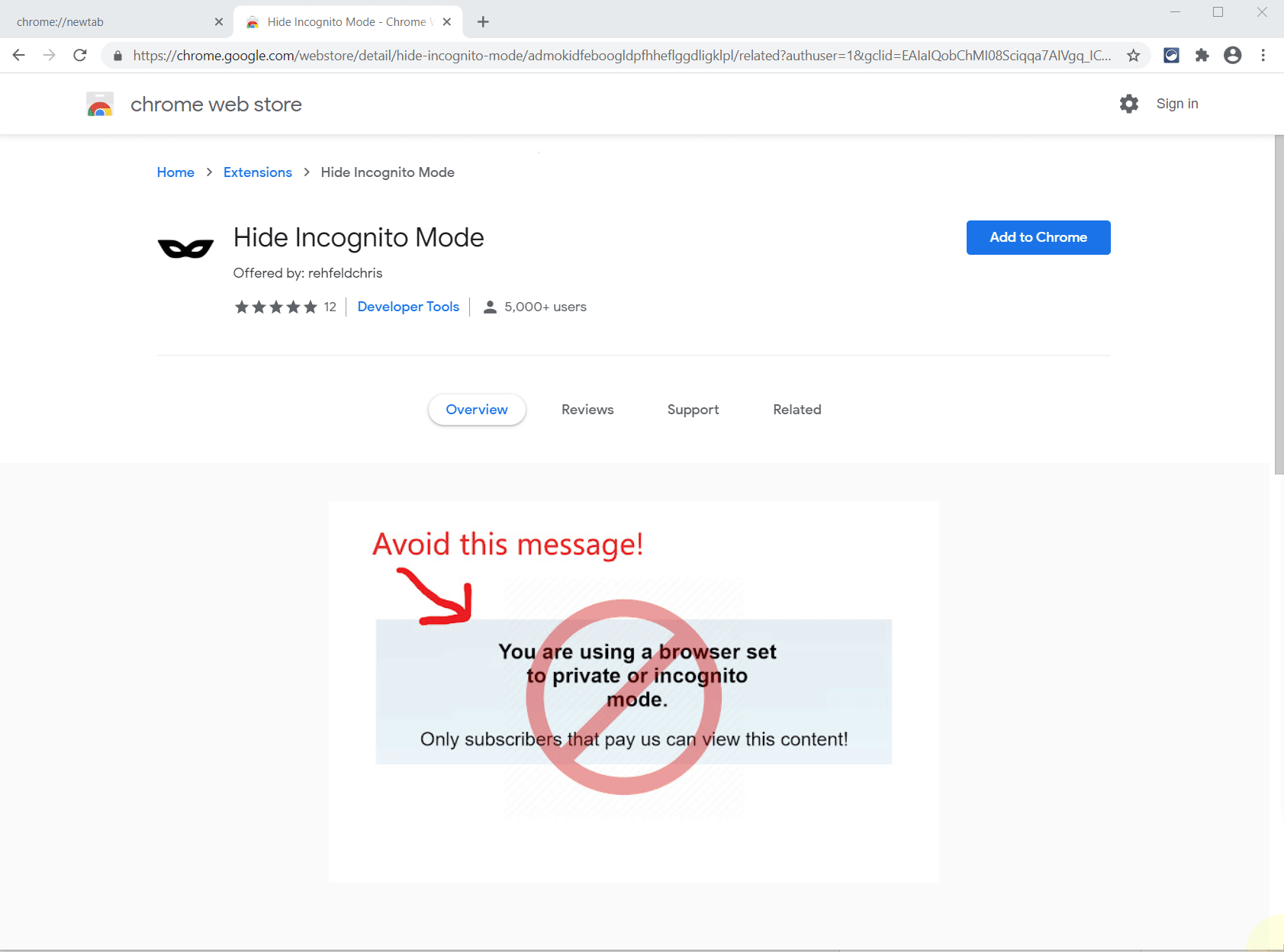Click the page vertical scrollbar
The width and height of the screenshot is (1284, 952).
[x=1279, y=305]
